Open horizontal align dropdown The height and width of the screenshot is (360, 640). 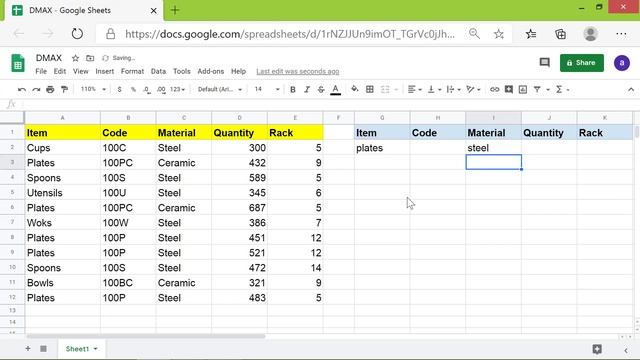click(414, 89)
